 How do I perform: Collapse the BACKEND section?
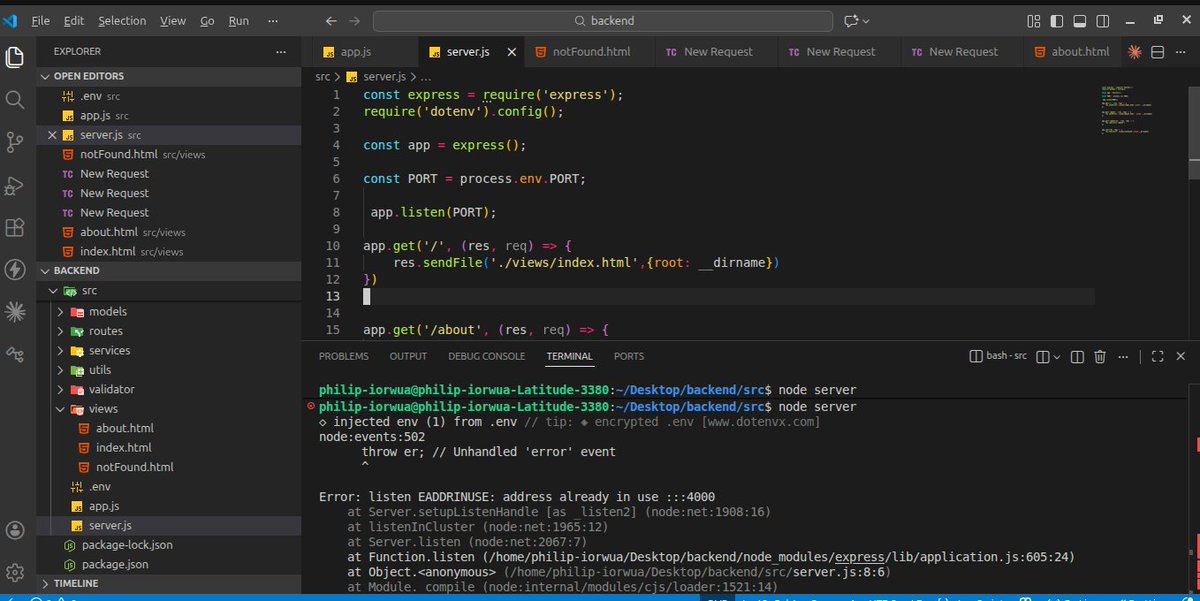click(x=46, y=271)
